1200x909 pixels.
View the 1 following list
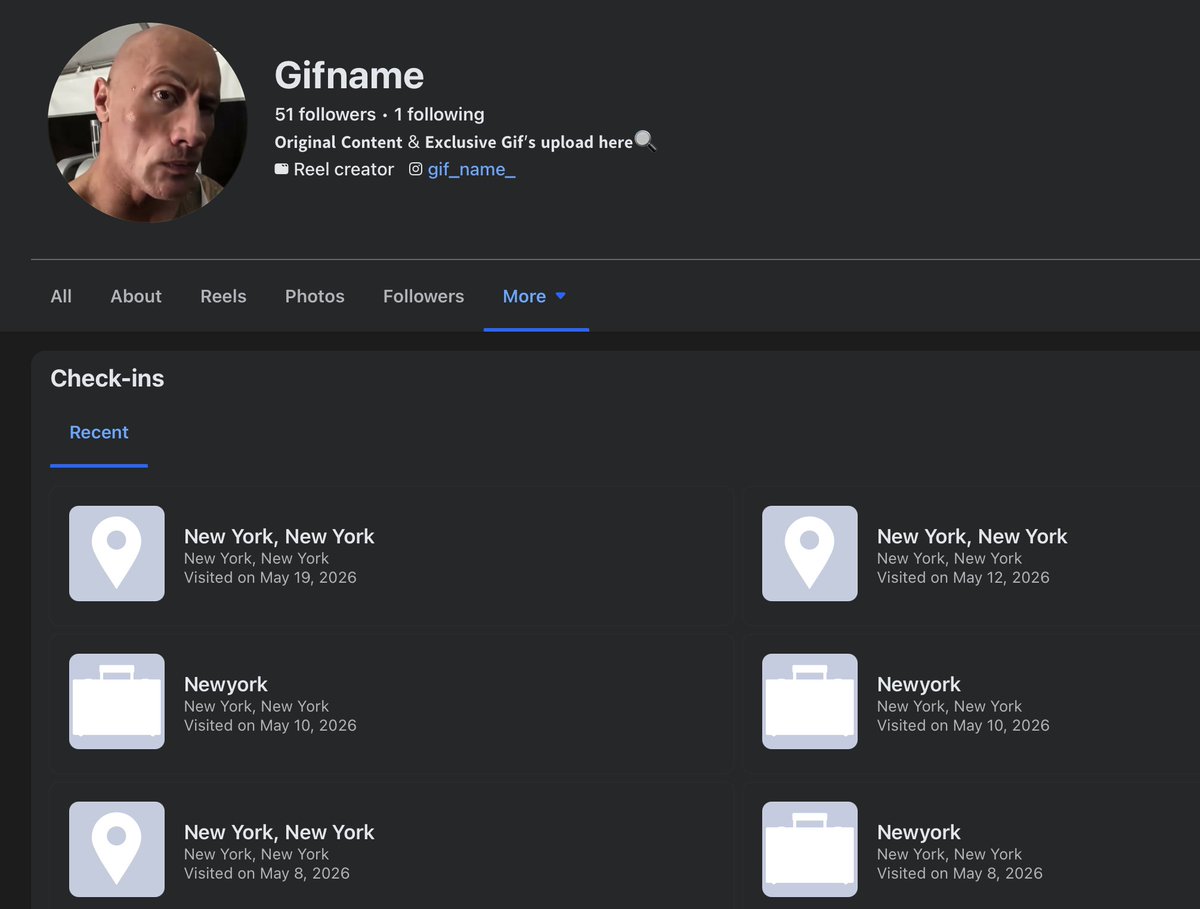[x=439, y=114]
